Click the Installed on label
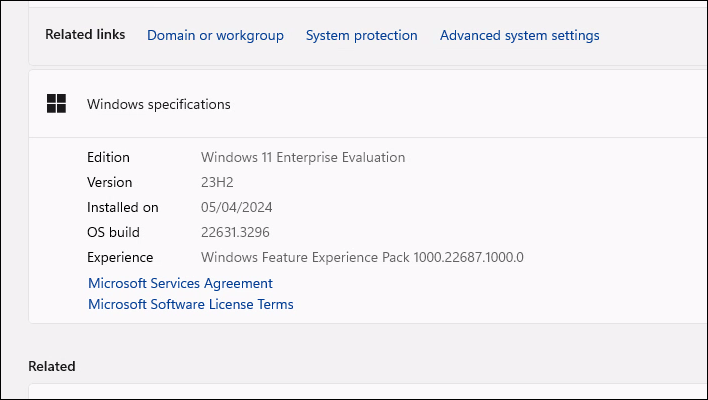708x400 pixels. (123, 207)
